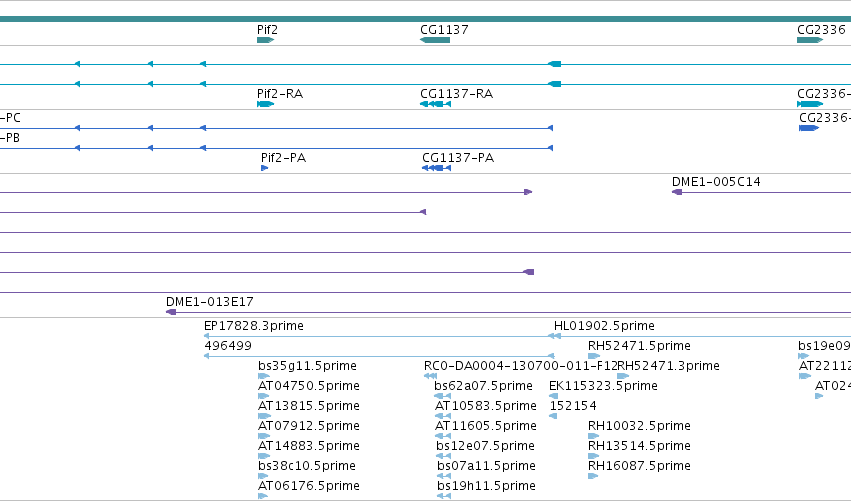The width and height of the screenshot is (851, 501).
Task: Click the EK115323.5prime EST label
Action: 603,386
